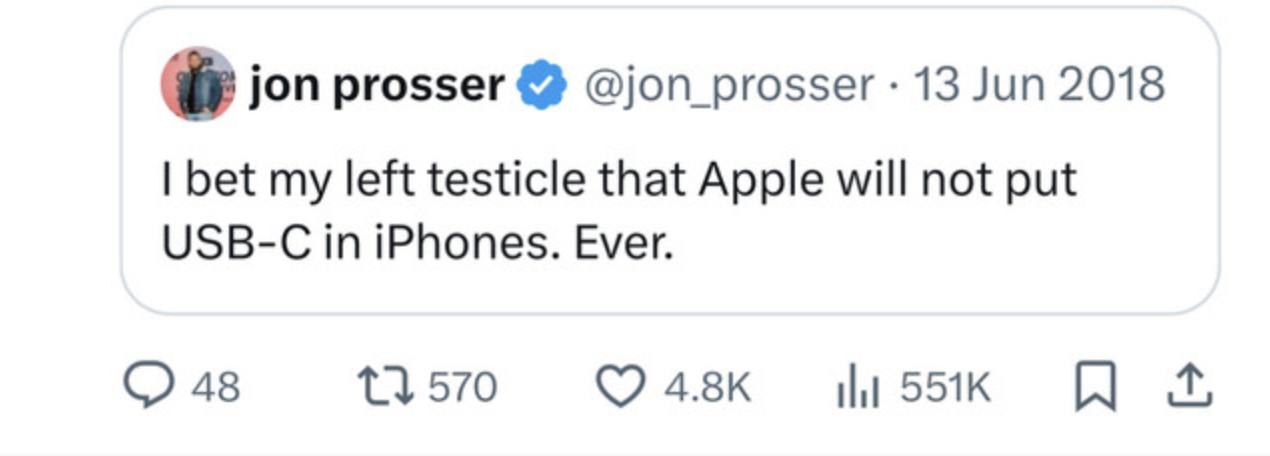Screen dimensions: 1270x456
Task: Click the retweet count 570
Action: [463, 388]
